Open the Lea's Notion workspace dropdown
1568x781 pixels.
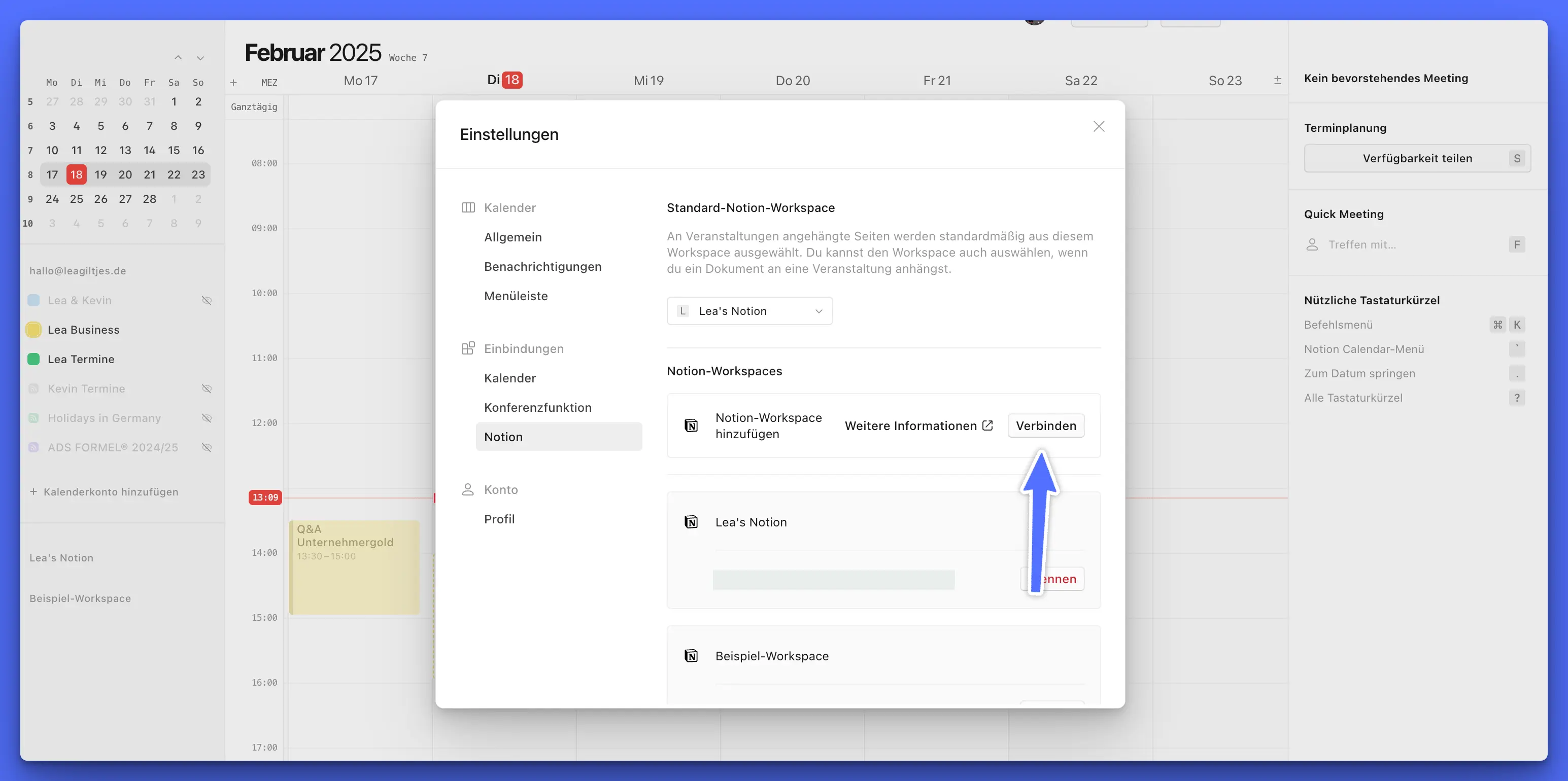click(749, 311)
